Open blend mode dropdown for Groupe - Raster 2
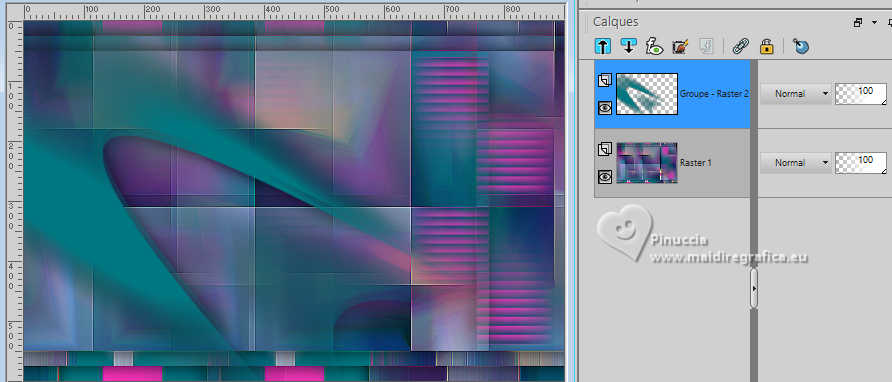Image resolution: width=892 pixels, height=382 pixels. click(x=795, y=94)
